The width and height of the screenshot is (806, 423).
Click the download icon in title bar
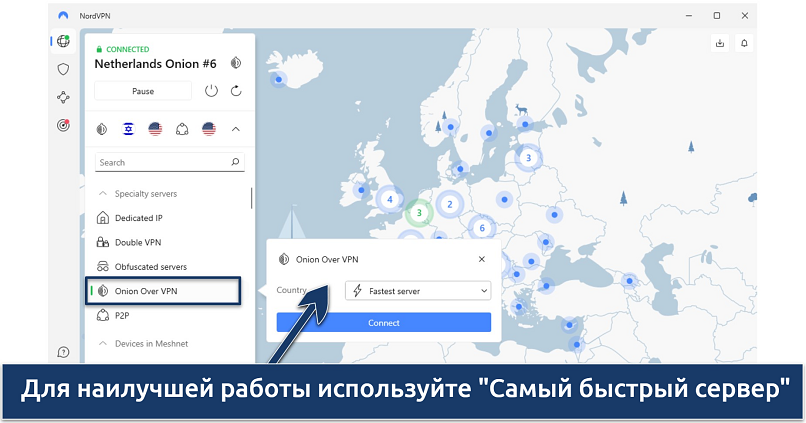pos(720,43)
